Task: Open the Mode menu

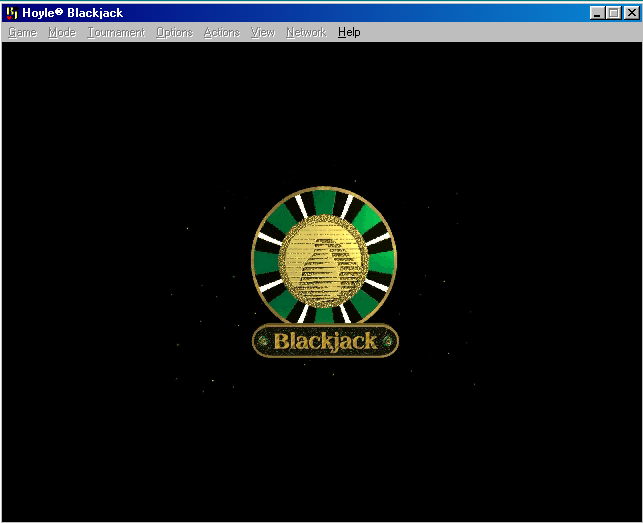Action: (62, 32)
